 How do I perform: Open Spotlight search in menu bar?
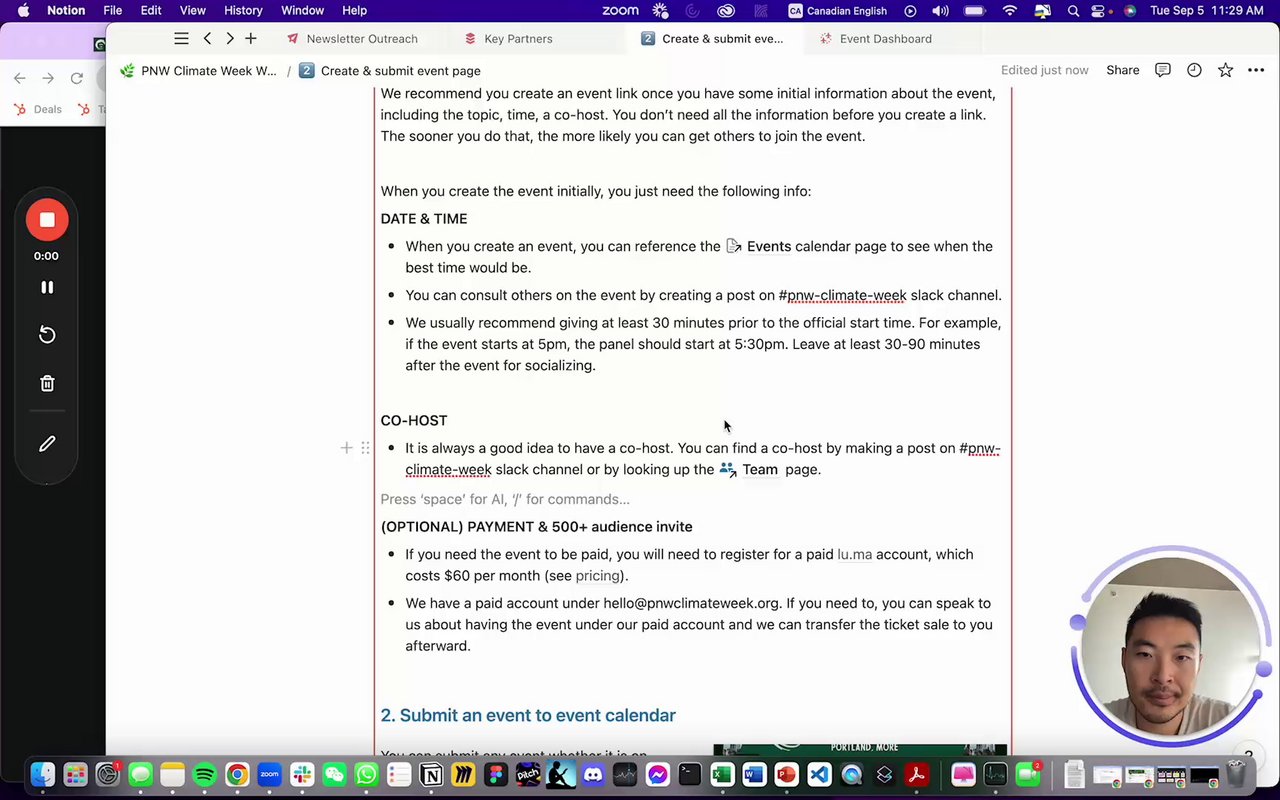tap(1073, 10)
